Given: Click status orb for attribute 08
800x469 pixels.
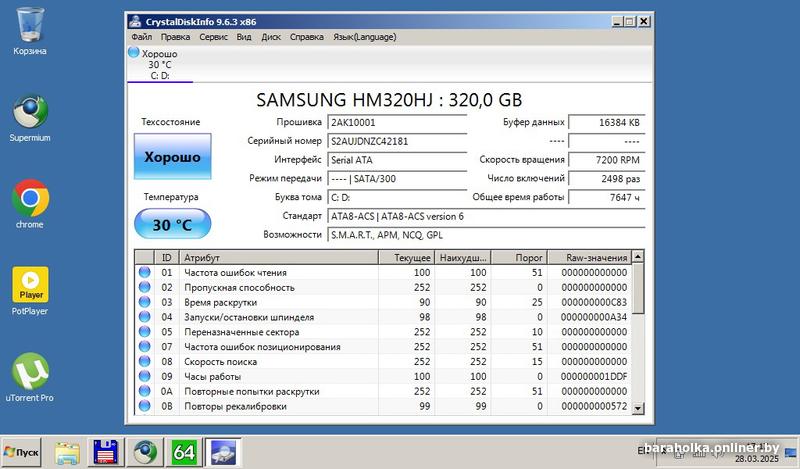Looking at the screenshot, I should [x=144, y=361].
